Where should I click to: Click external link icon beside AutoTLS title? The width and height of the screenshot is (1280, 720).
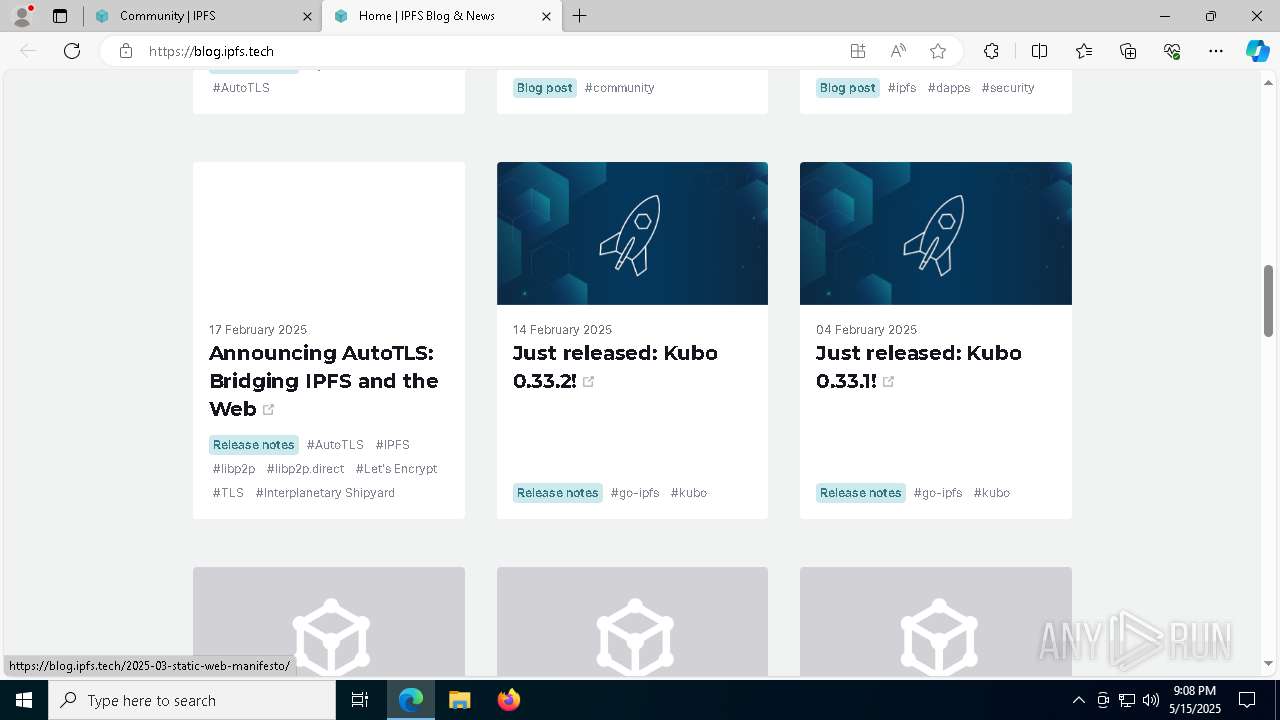268,410
